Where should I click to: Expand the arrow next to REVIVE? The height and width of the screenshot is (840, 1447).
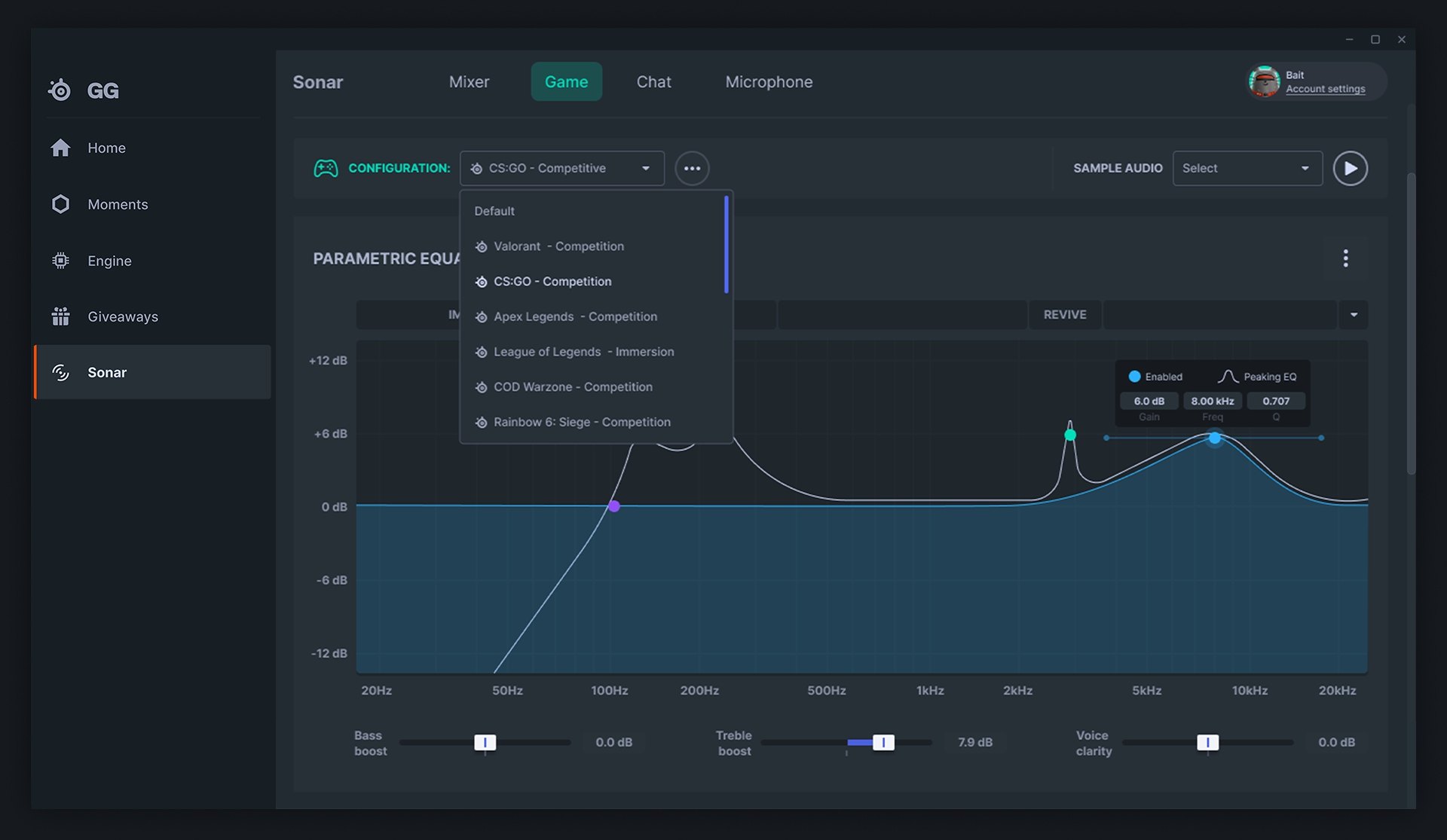(1354, 315)
